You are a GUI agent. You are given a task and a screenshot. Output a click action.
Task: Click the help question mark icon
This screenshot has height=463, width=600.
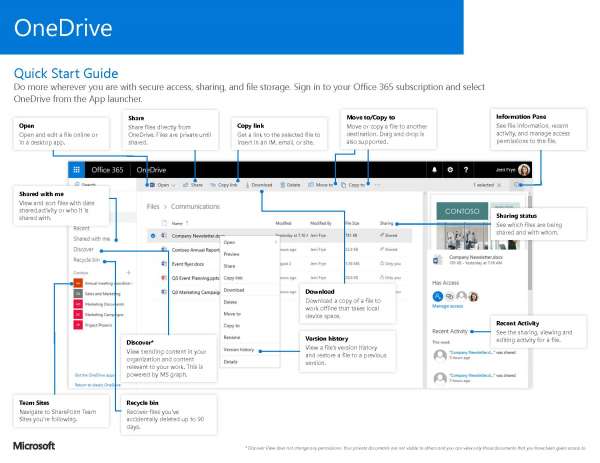(x=466, y=171)
